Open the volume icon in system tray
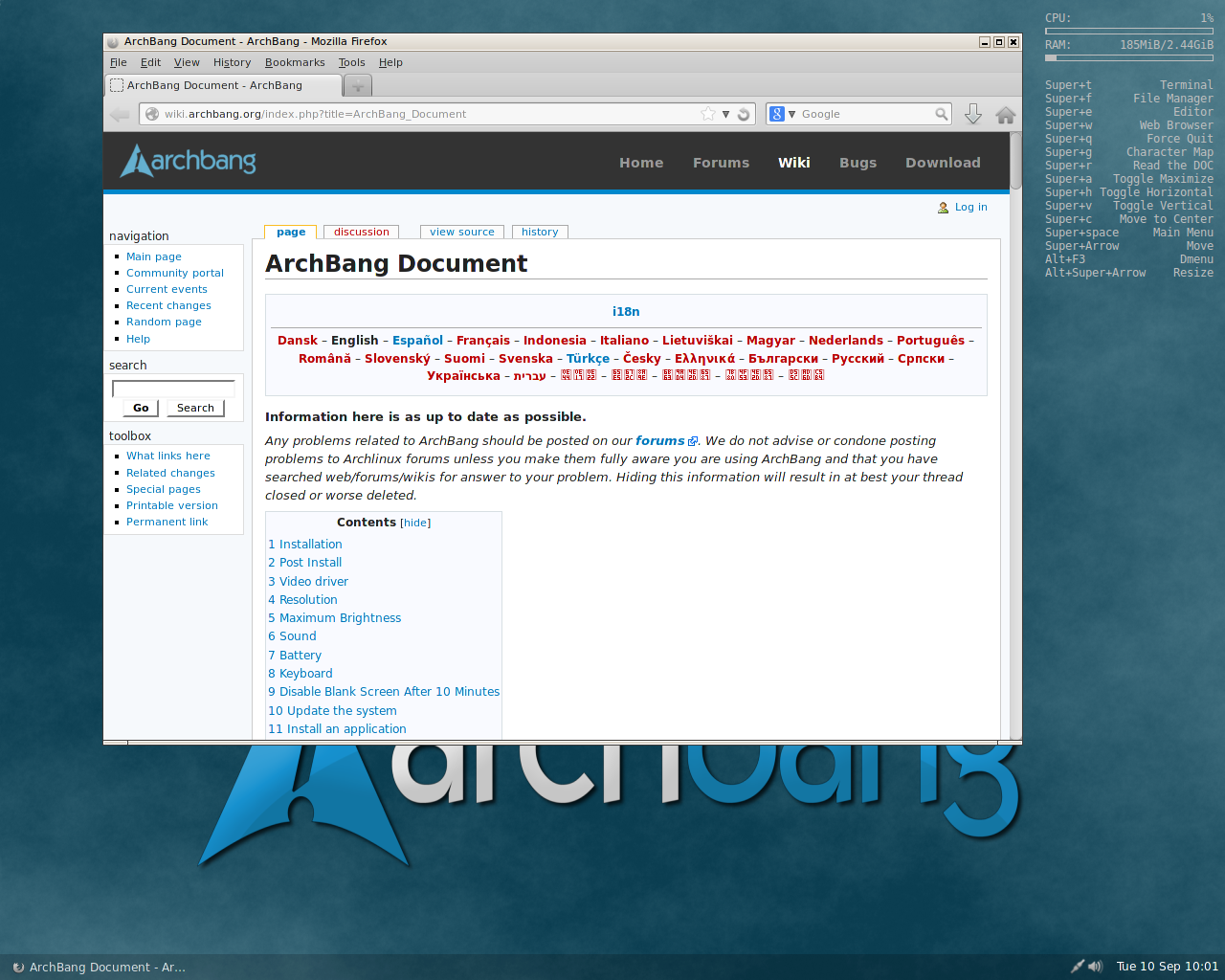Image resolution: width=1225 pixels, height=980 pixels. 1096,967
